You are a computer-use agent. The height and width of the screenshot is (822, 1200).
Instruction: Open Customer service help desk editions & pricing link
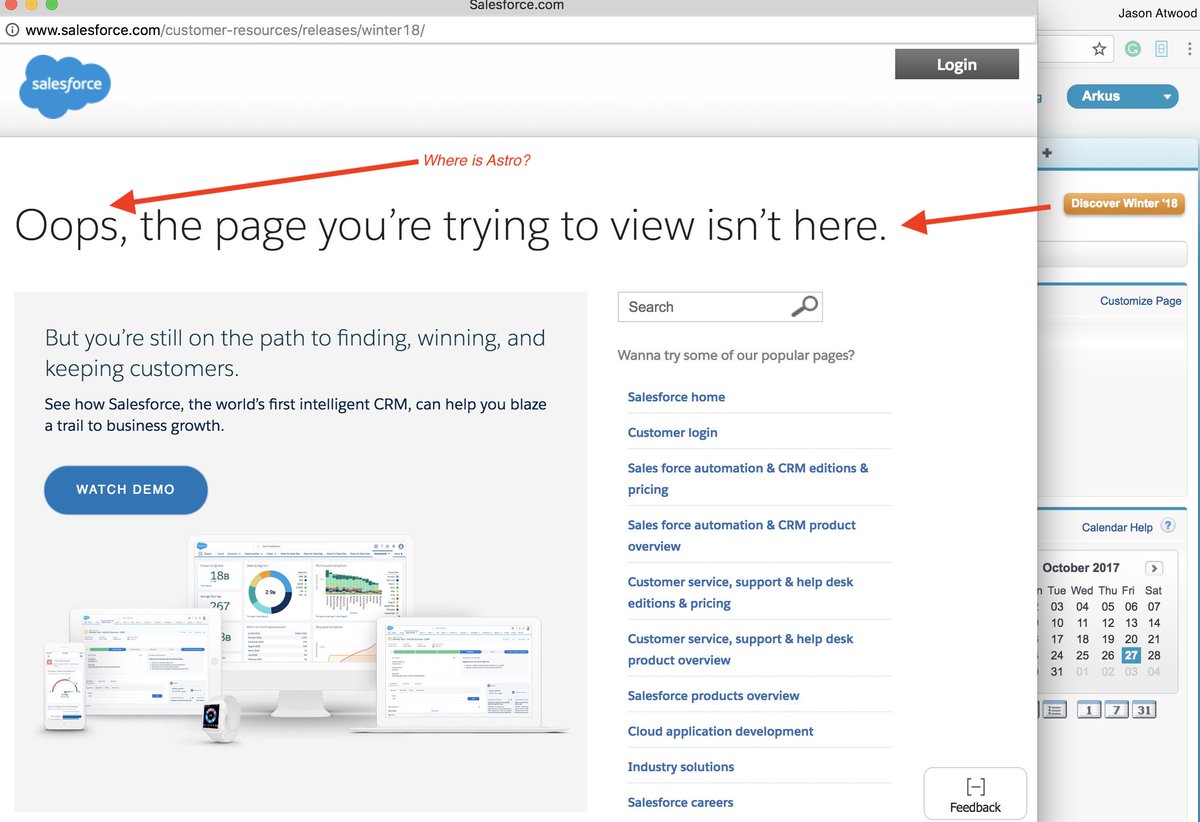tap(741, 593)
